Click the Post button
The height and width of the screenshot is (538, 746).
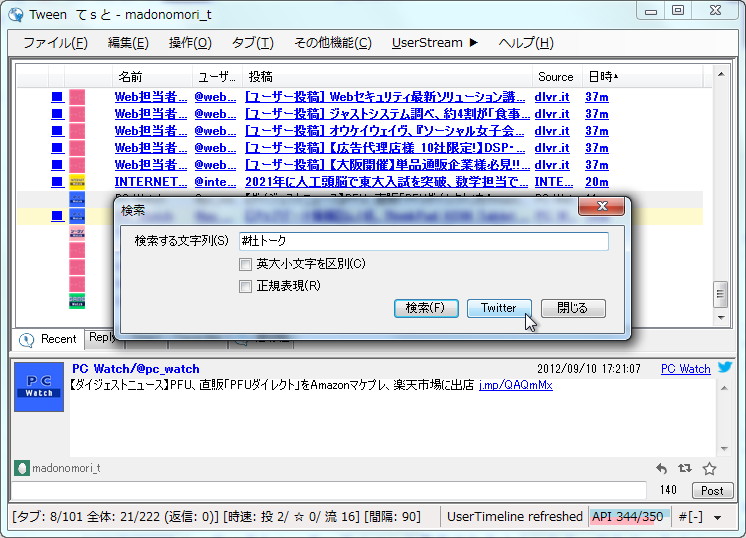pyautogui.click(x=712, y=490)
